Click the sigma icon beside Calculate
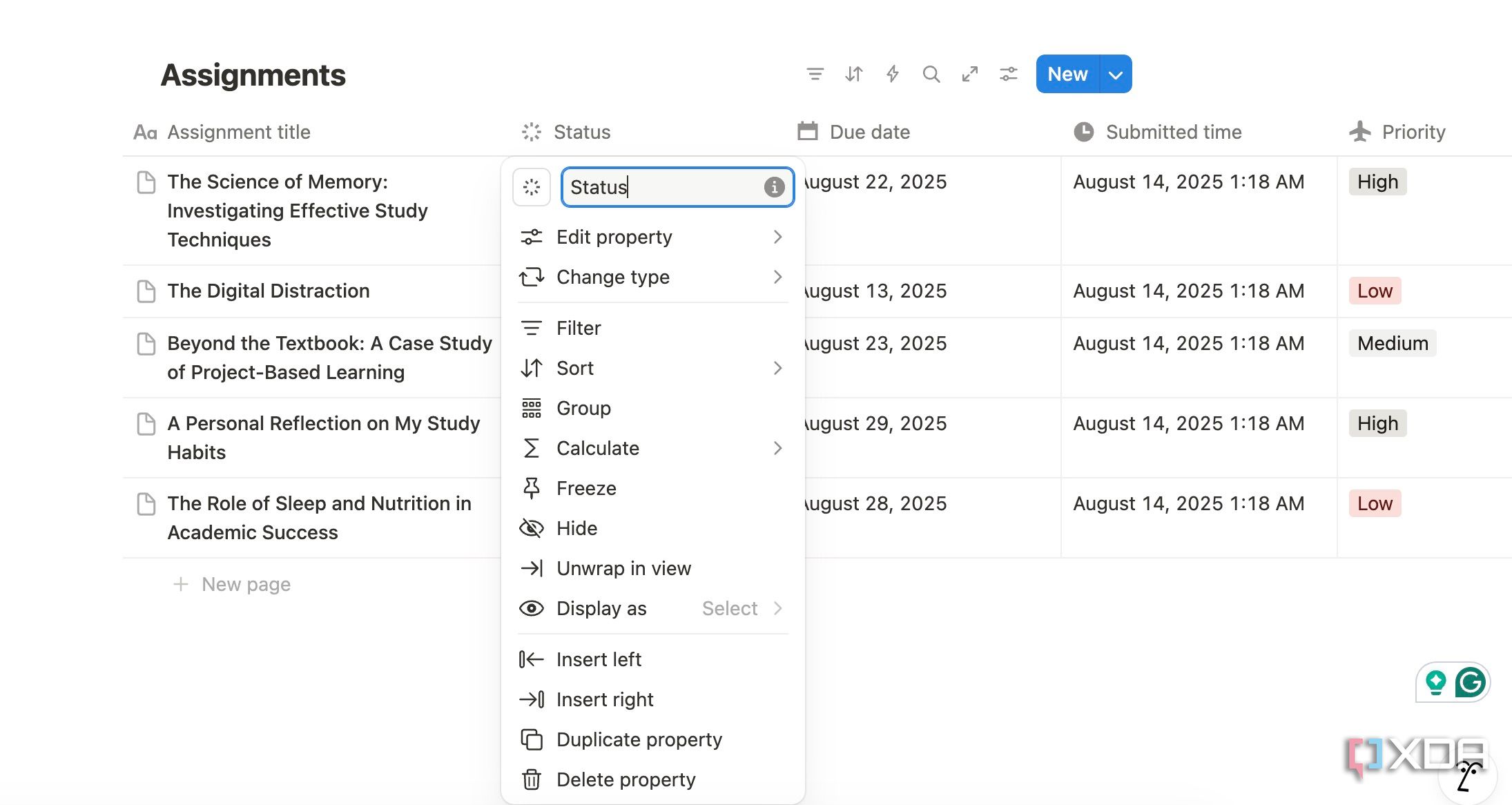This screenshot has height=805, width=1512. click(531, 448)
